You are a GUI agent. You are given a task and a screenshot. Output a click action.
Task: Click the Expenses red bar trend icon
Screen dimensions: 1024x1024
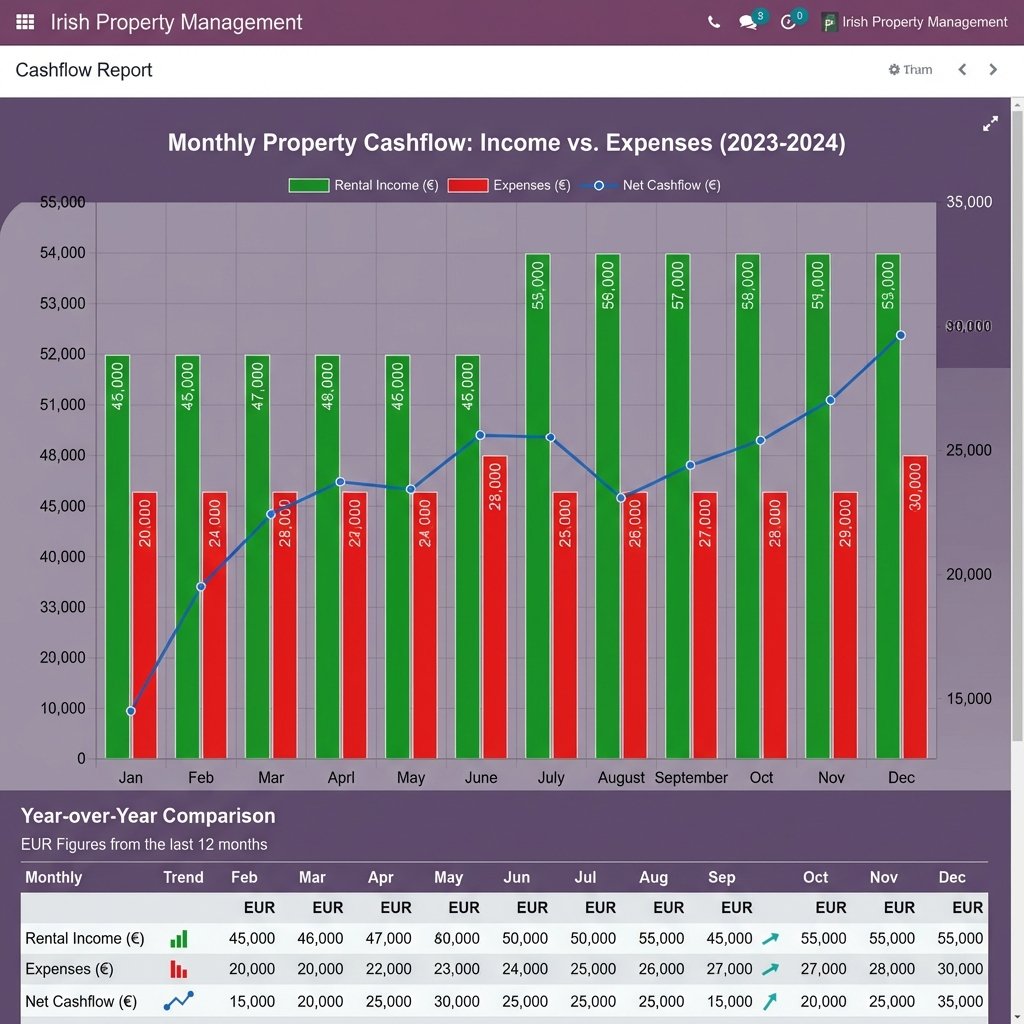click(x=180, y=968)
